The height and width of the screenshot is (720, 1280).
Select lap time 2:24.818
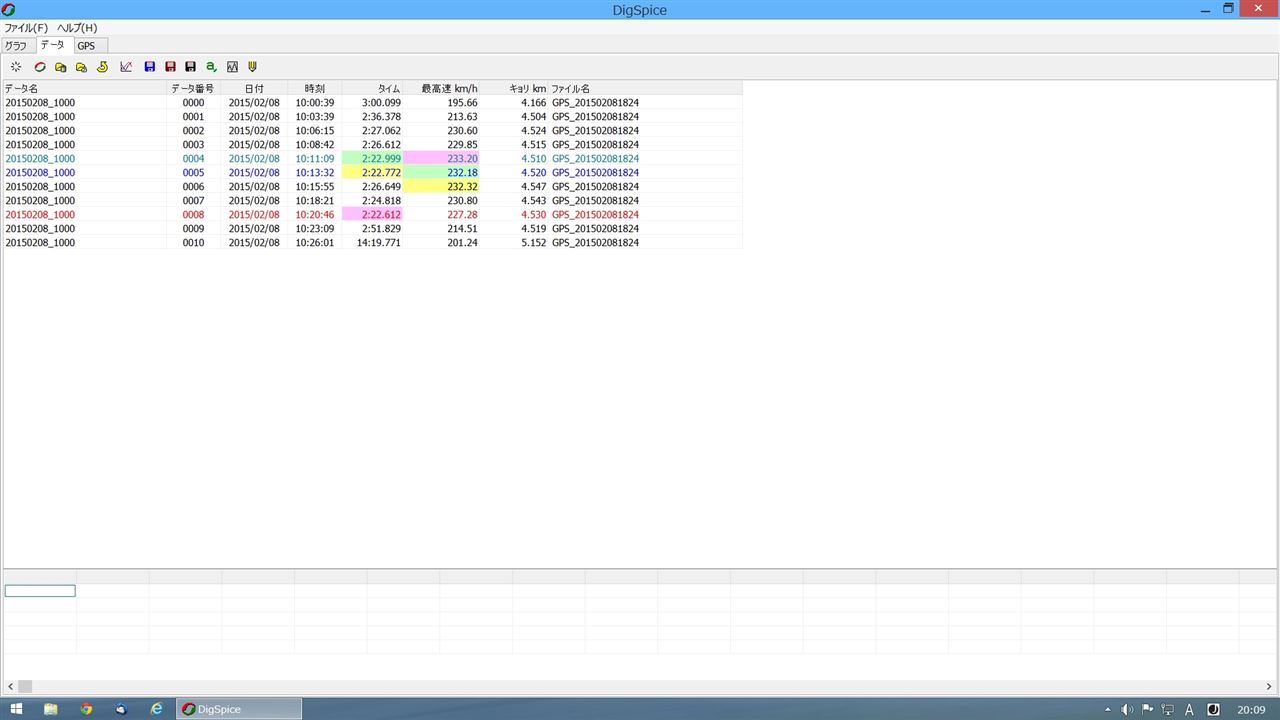point(381,201)
